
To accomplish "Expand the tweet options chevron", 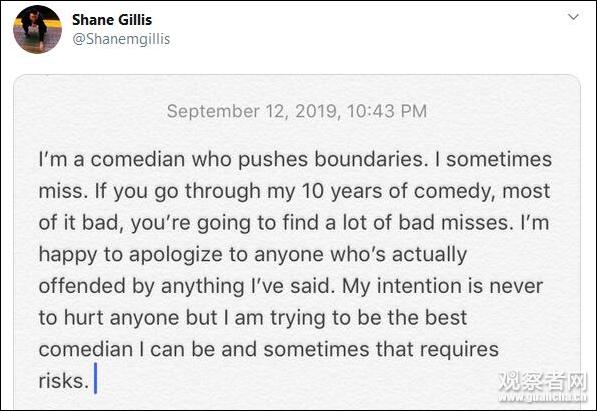I will click(x=573, y=17).
